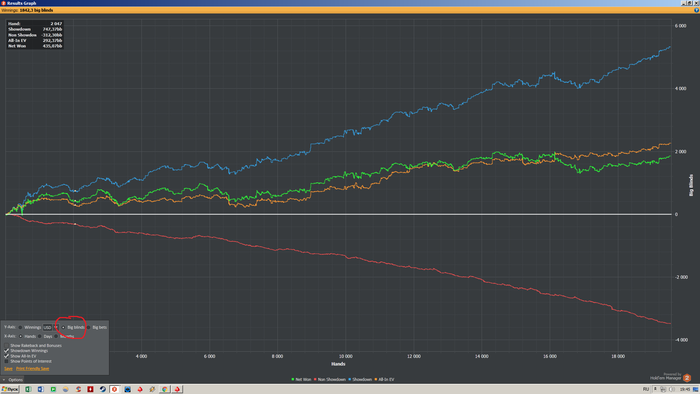The width and height of the screenshot is (700, 394).
Task: Select the Months X-axis radio button
Action: click(56, 336)
